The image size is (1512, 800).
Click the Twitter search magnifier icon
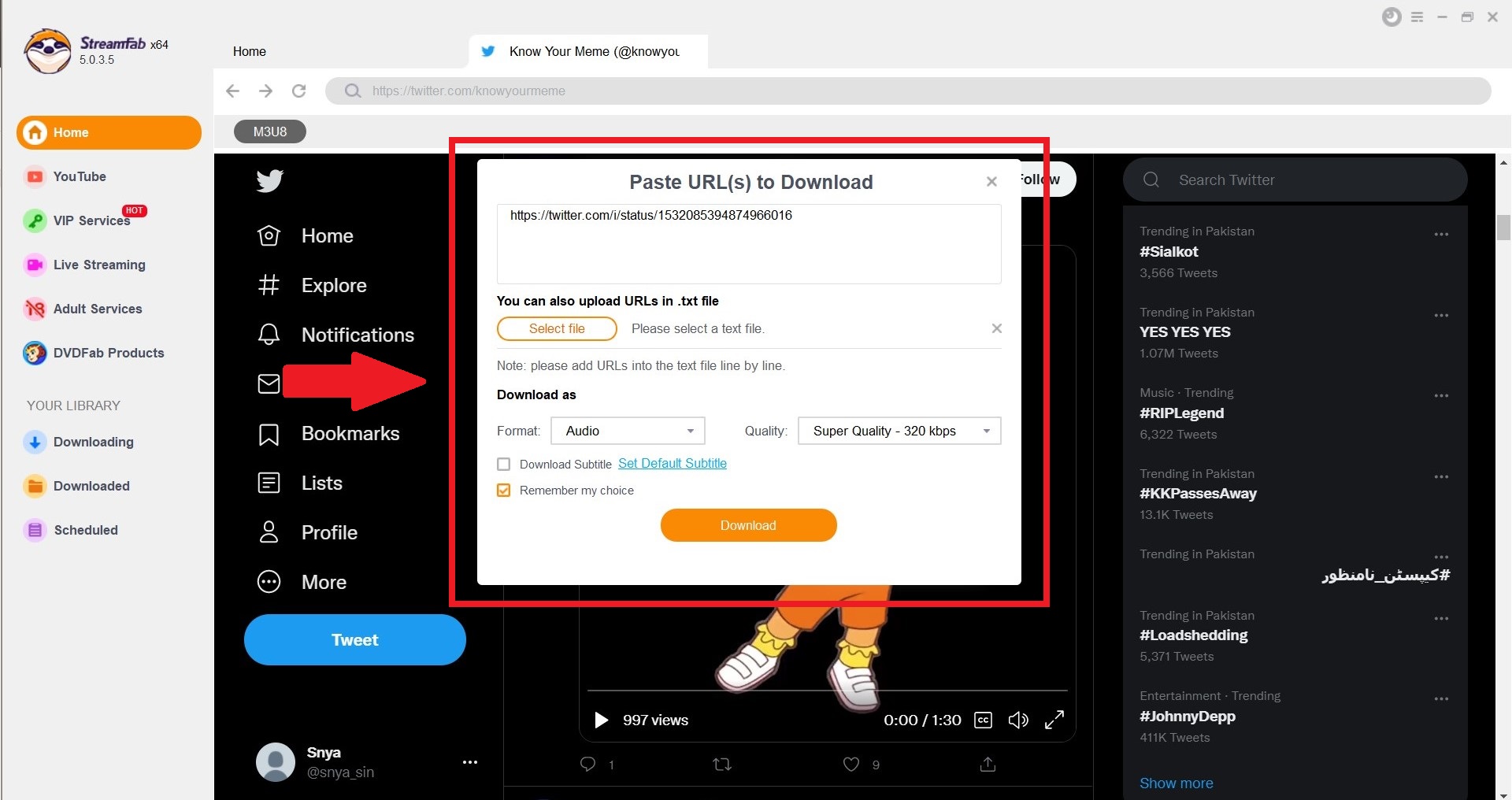click(x=1151, y=180)
